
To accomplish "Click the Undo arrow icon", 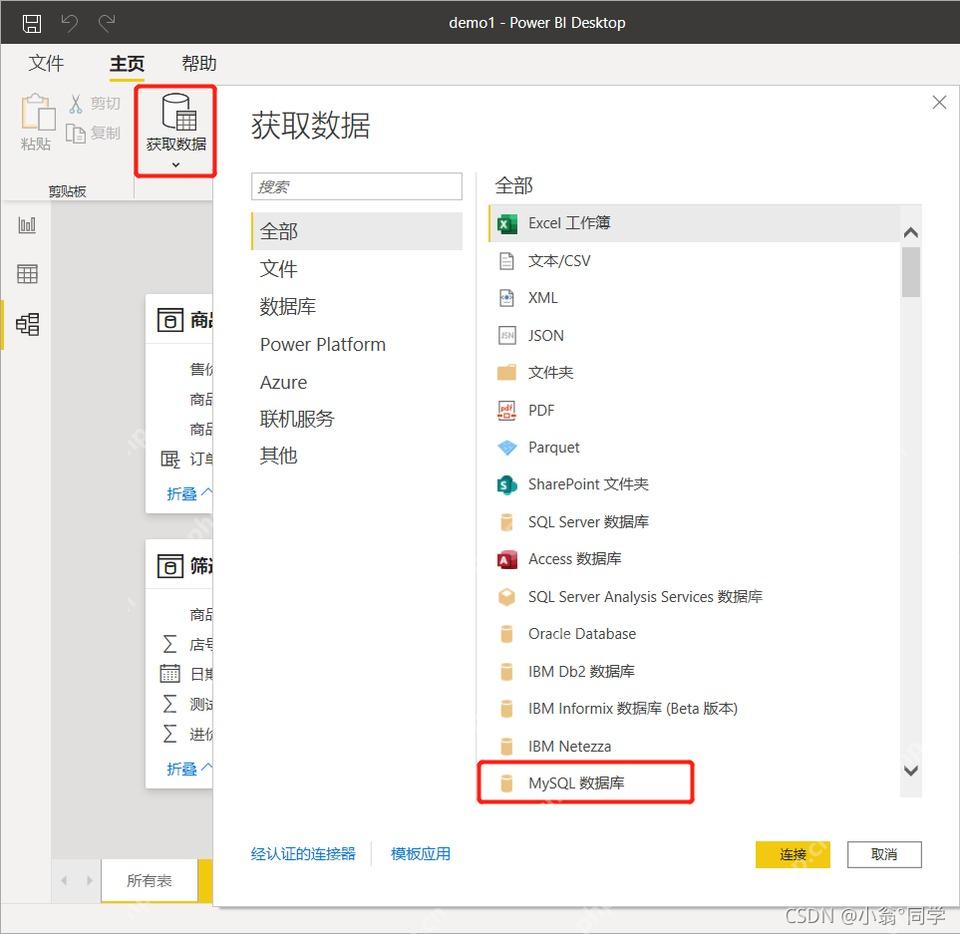I will pyautogui.click(x=69, y=23).
